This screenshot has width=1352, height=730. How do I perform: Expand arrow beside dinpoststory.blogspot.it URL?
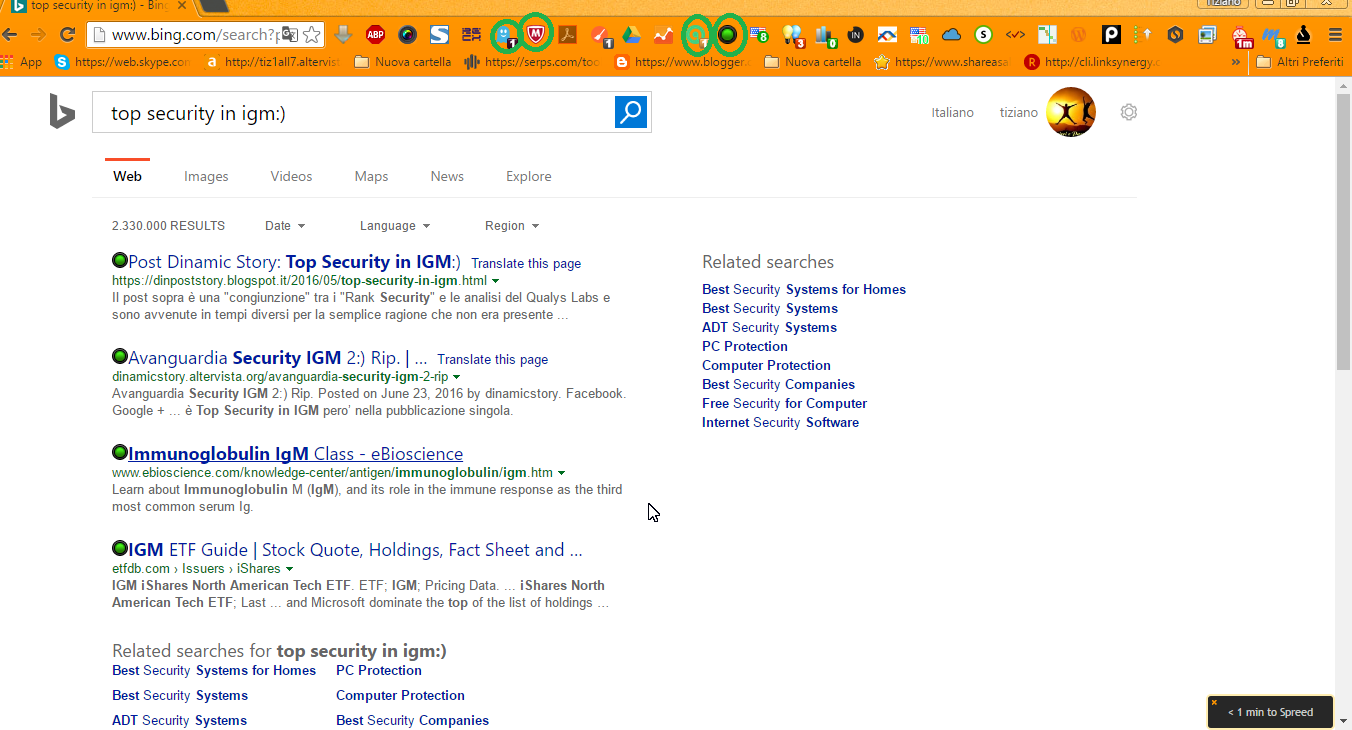click(496, 281)
